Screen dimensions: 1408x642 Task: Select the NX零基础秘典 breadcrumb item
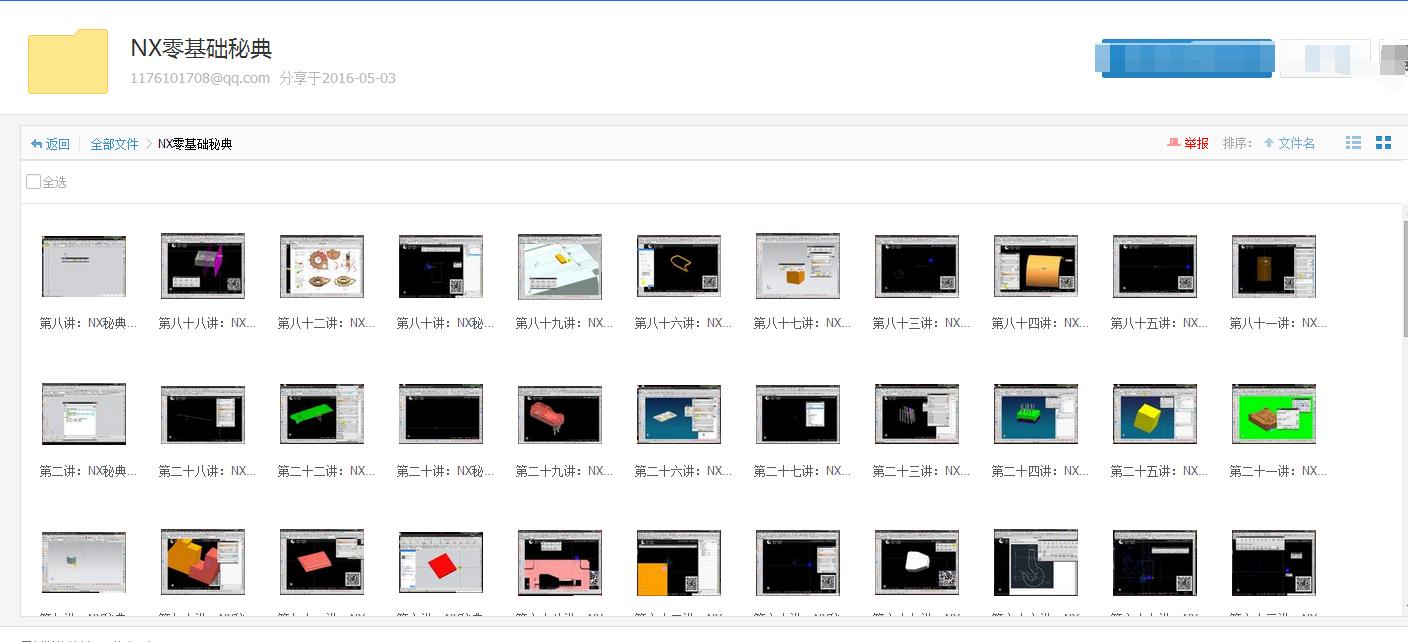pyautogui.click(x=195, y=143)
